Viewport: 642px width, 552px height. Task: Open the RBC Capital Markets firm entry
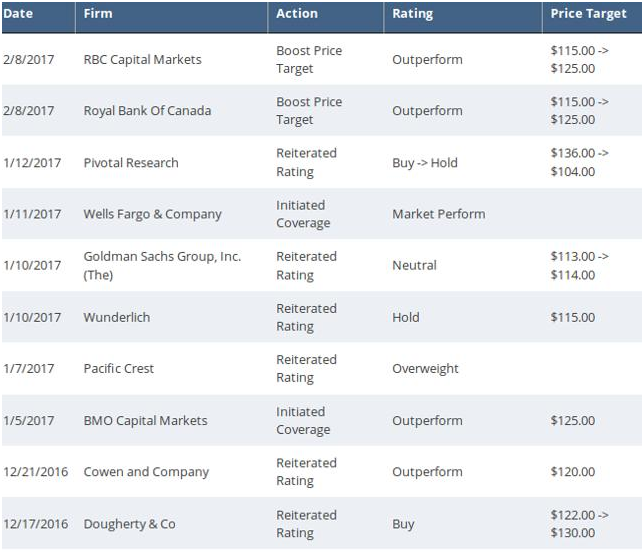[x=142, y=60]
